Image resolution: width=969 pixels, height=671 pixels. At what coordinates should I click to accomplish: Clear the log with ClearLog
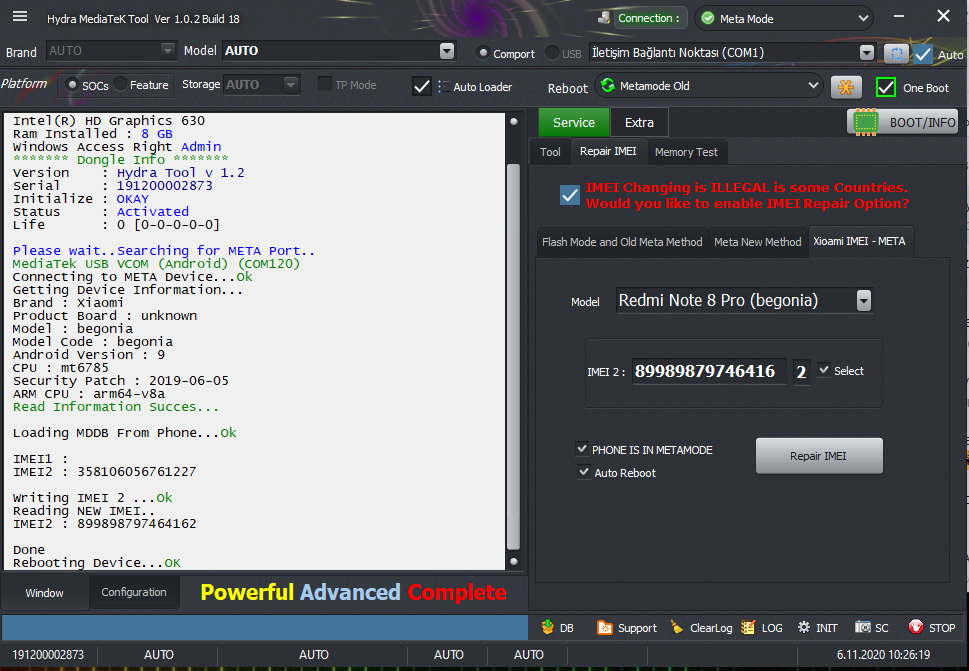tap(703, 628)
